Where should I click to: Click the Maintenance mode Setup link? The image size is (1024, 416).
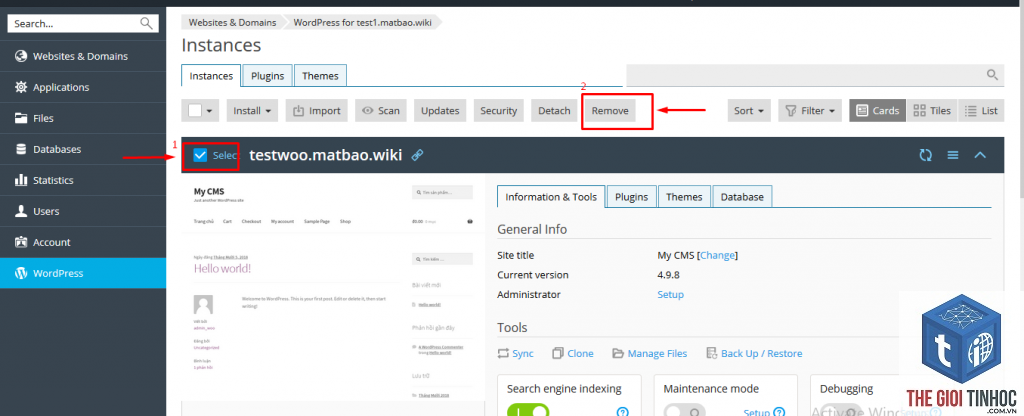[x=757, y=413]
